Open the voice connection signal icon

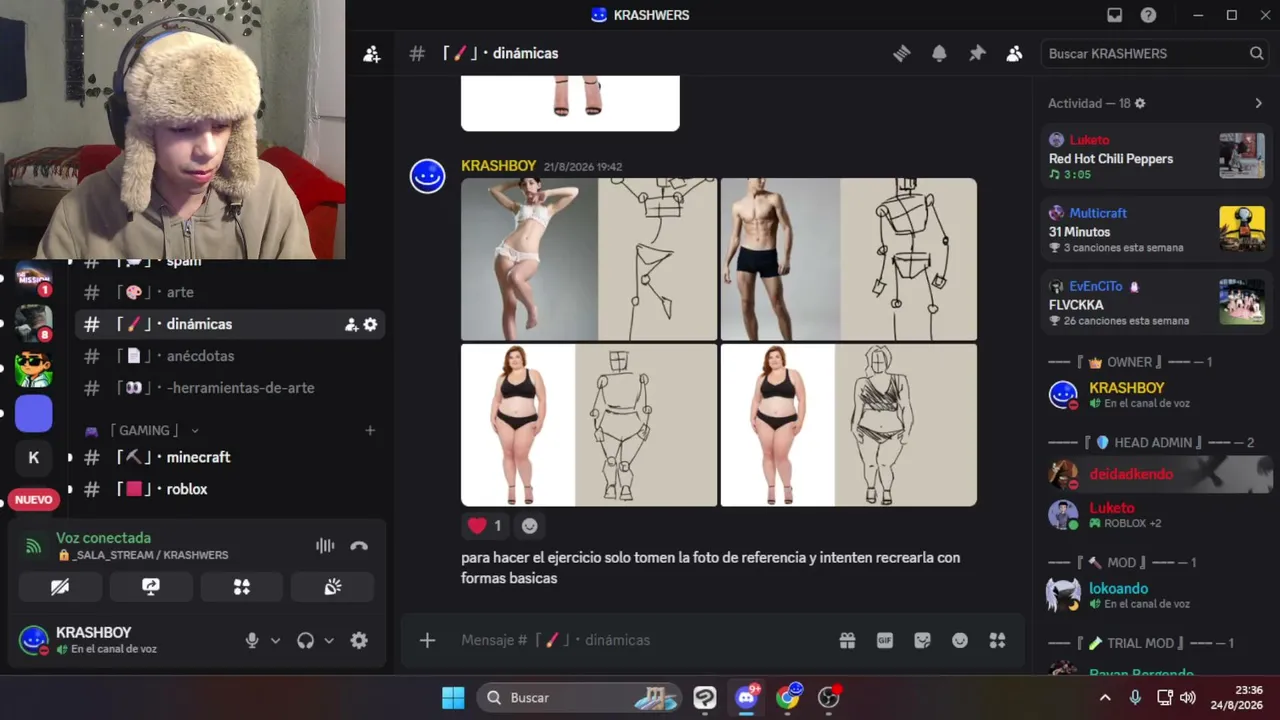[x=34, y=546]
